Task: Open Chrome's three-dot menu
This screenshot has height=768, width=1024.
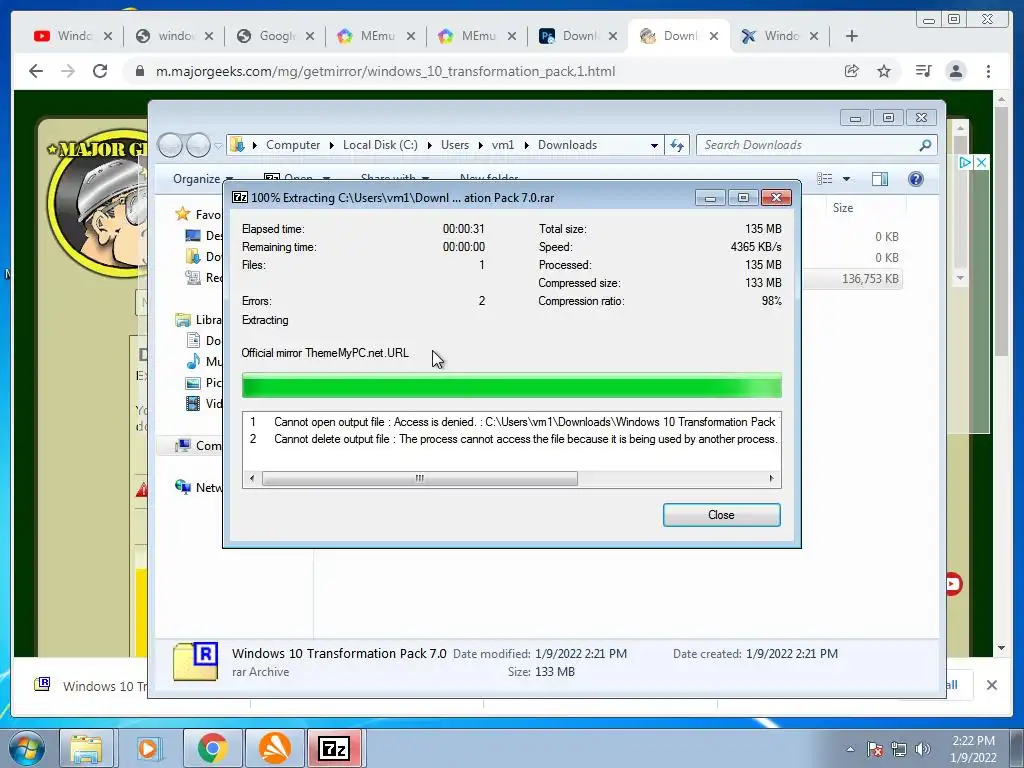Action: pyautogui.click(x=988, y=71)
